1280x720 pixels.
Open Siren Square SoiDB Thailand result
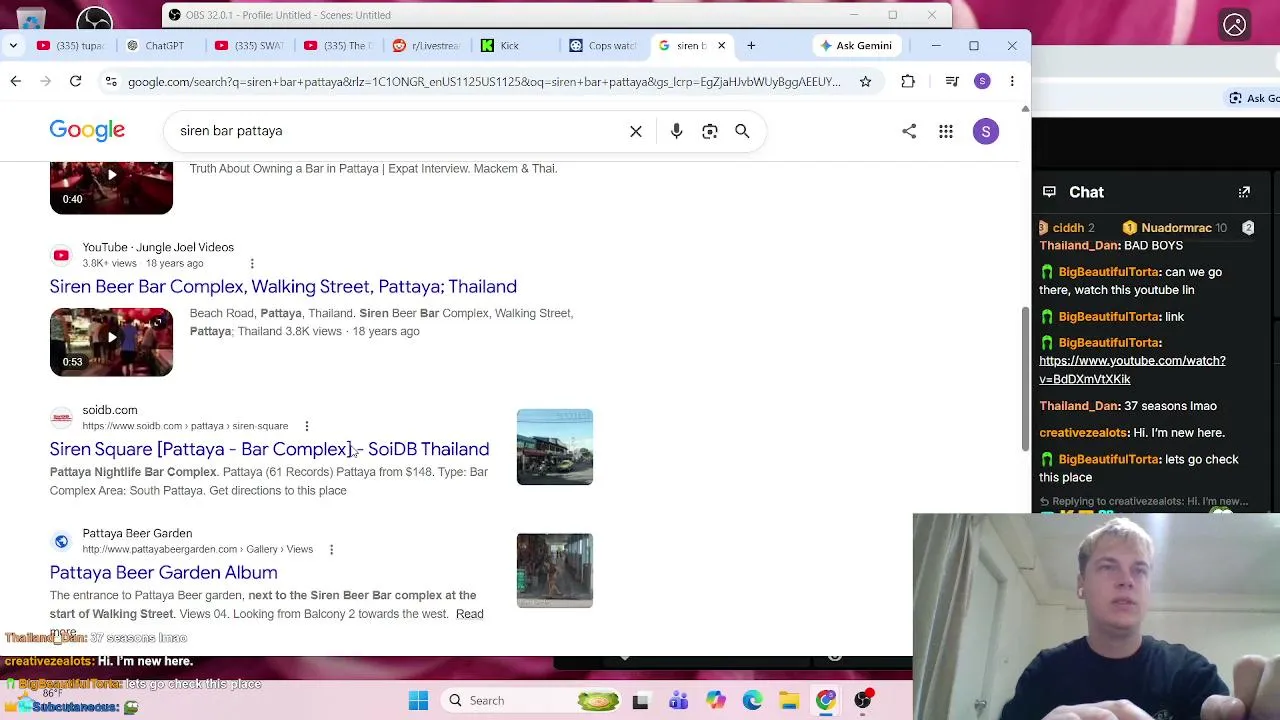coord(269,450)
